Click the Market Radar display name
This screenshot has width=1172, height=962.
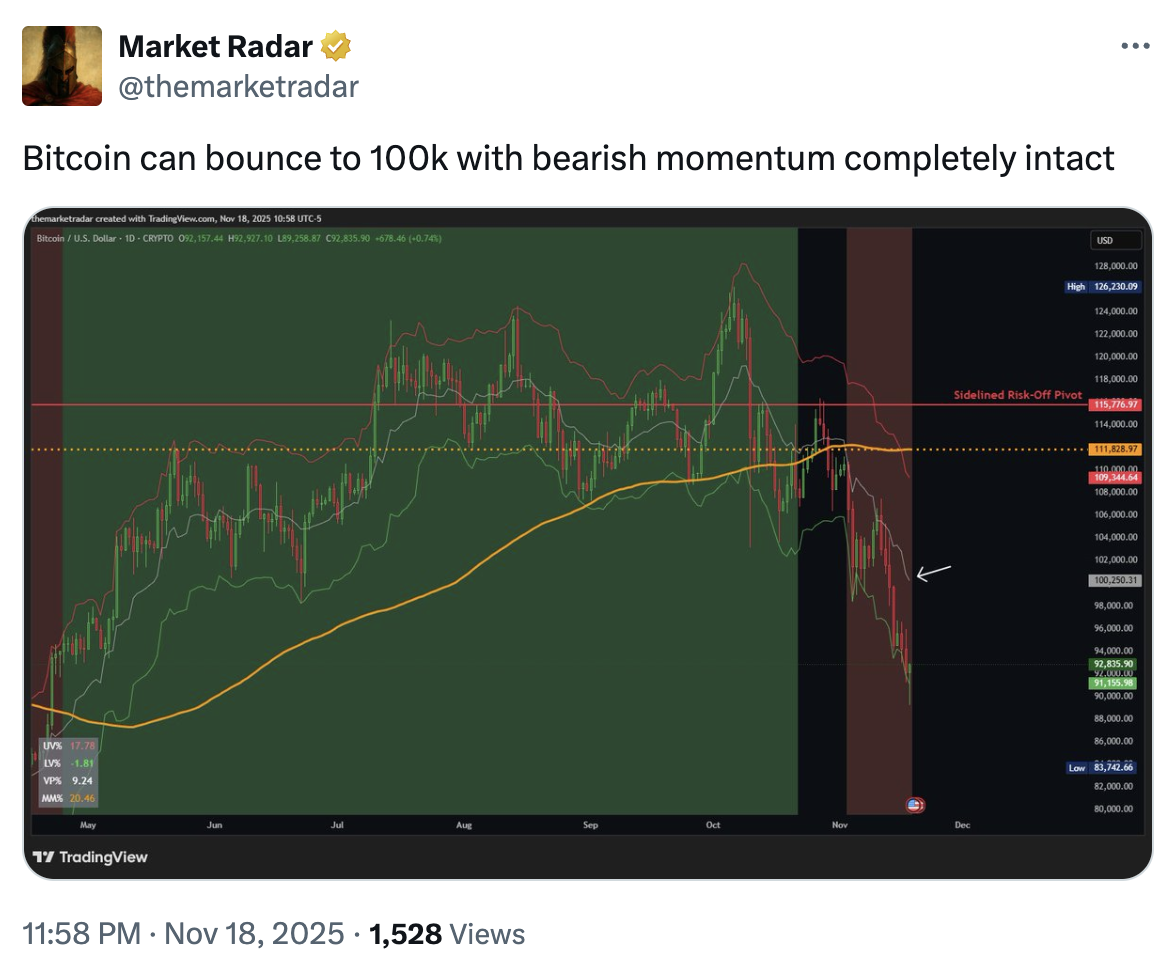pyautogui.click(x=215, y=46)
